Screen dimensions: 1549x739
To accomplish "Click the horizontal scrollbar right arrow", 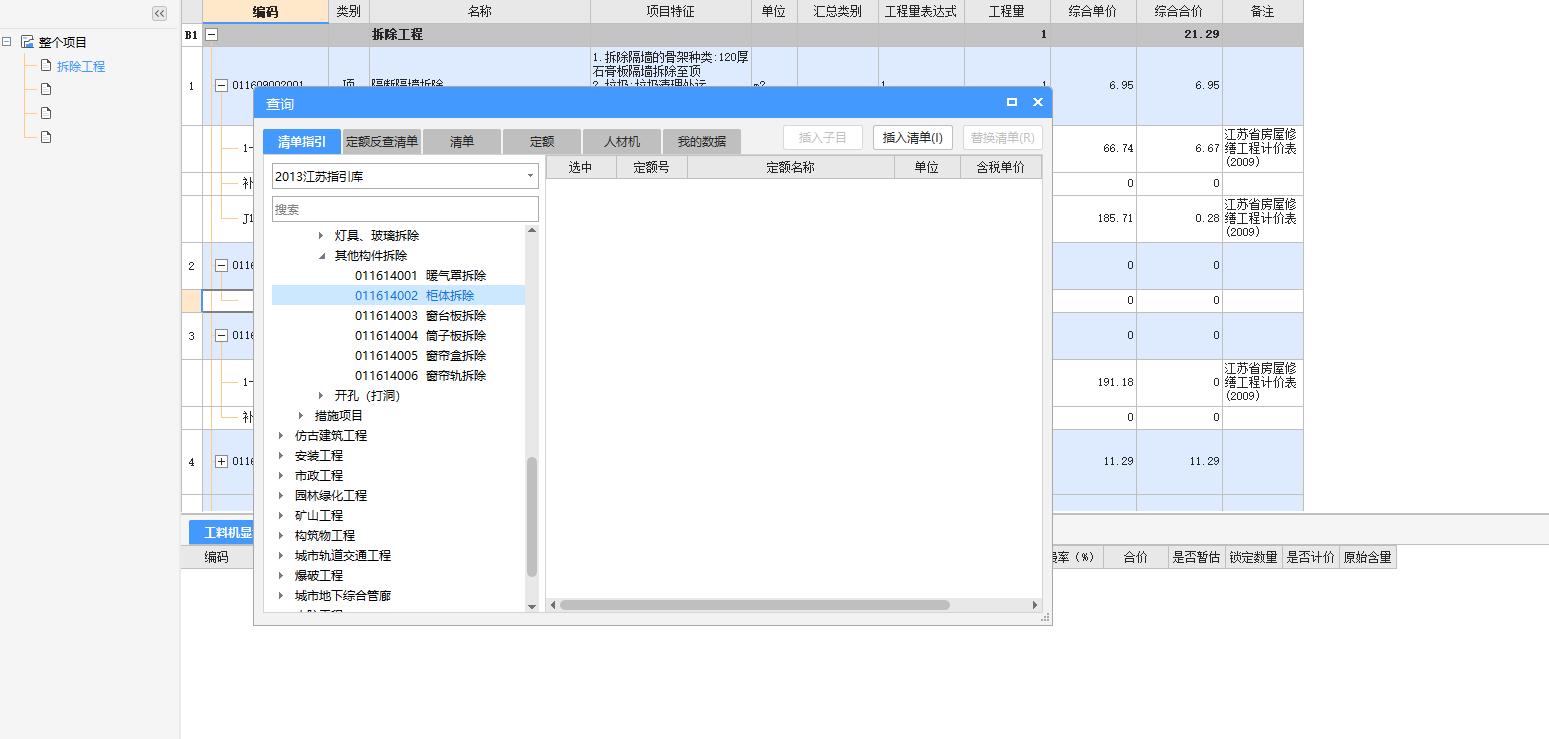I will [1035, 605].
